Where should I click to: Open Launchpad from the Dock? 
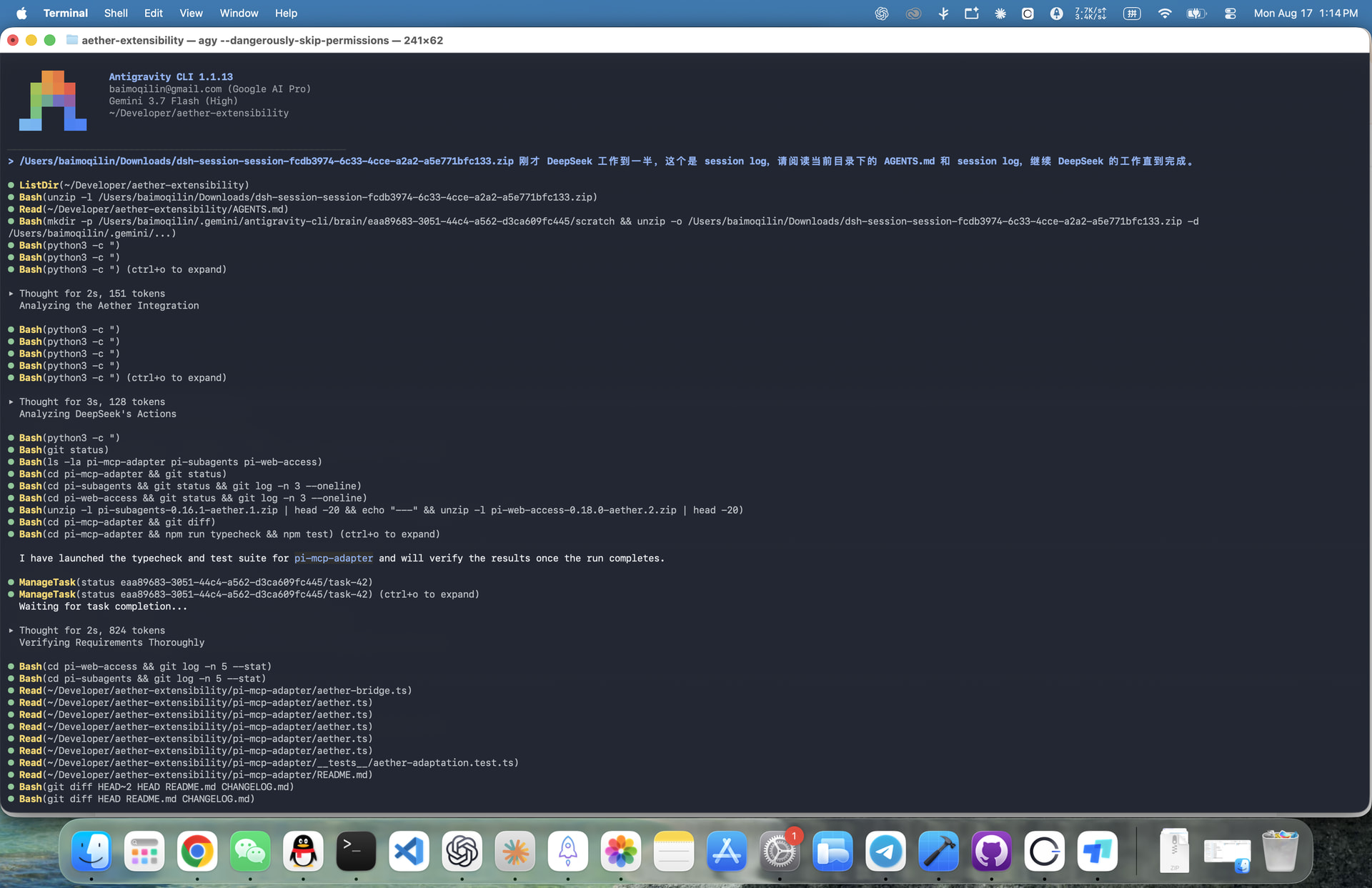pos(144,851)
